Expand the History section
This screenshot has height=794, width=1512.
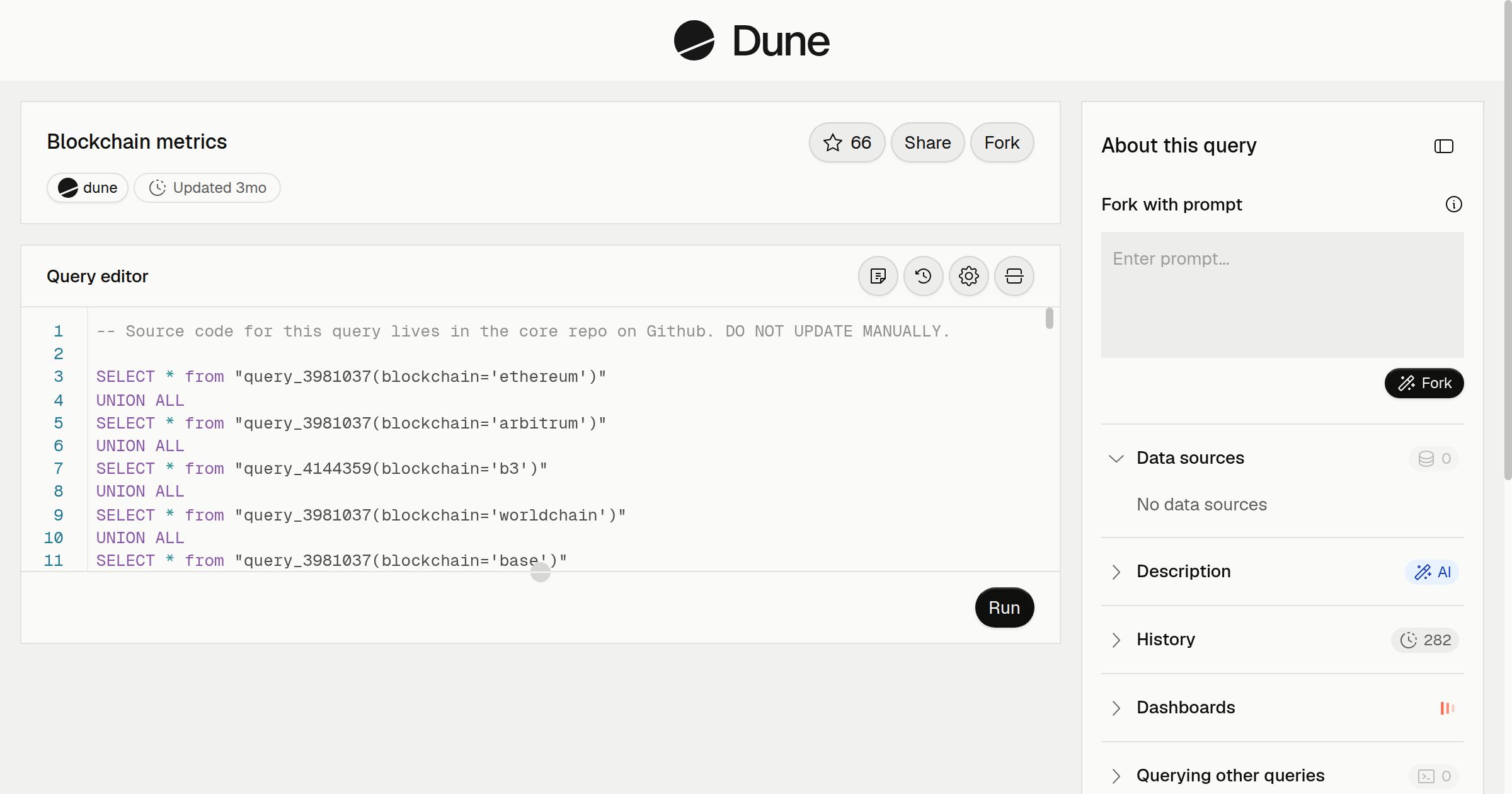click(x=1116, y=640)
